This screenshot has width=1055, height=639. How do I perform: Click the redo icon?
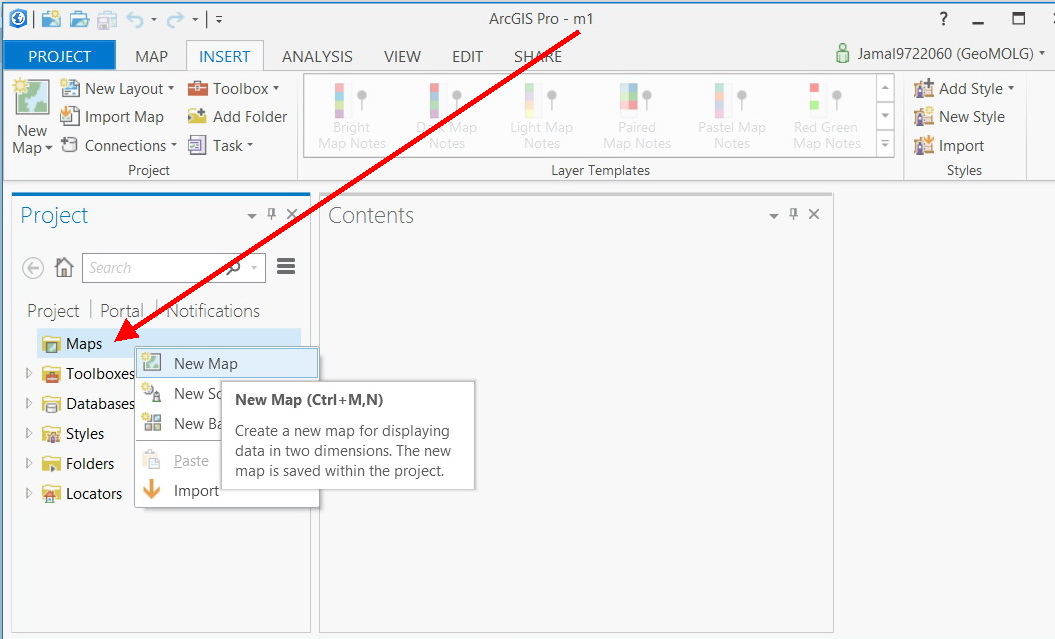(x=175, y=20)
